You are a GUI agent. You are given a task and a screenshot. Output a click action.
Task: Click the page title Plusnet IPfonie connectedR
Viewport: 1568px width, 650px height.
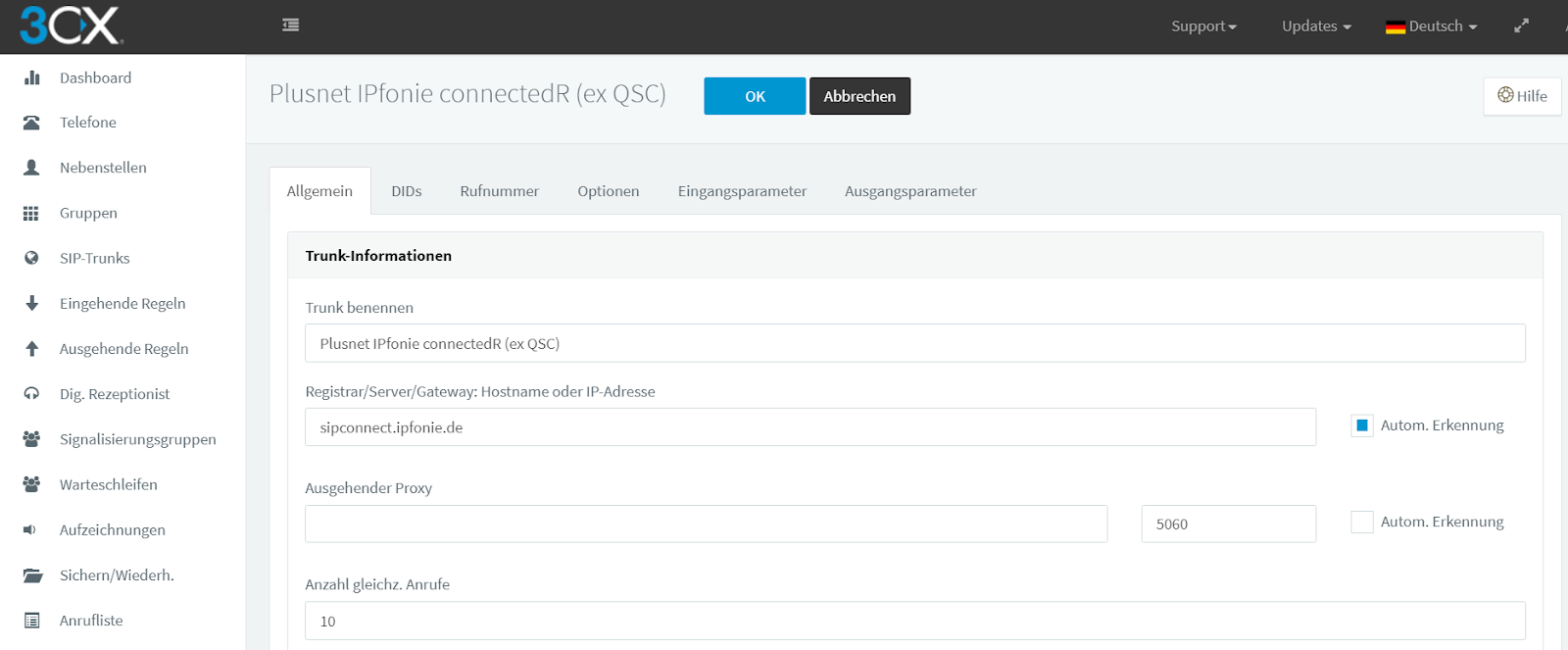[x=467, y=94]
